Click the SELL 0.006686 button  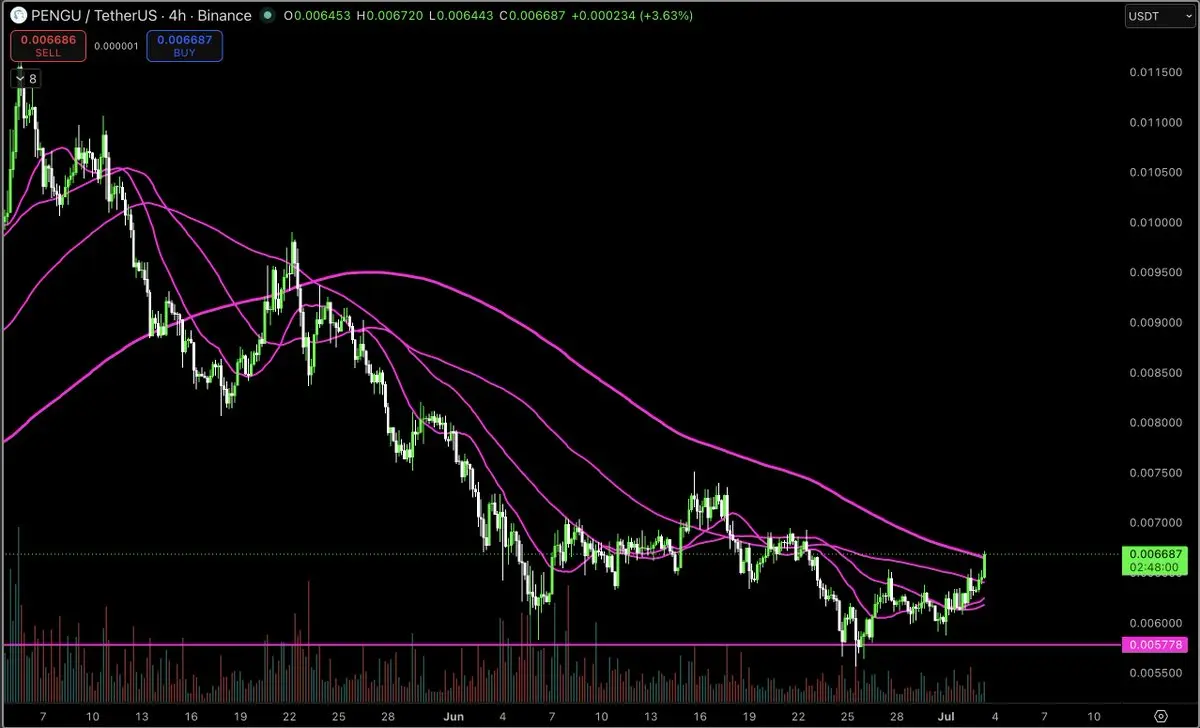click(48, 46)
